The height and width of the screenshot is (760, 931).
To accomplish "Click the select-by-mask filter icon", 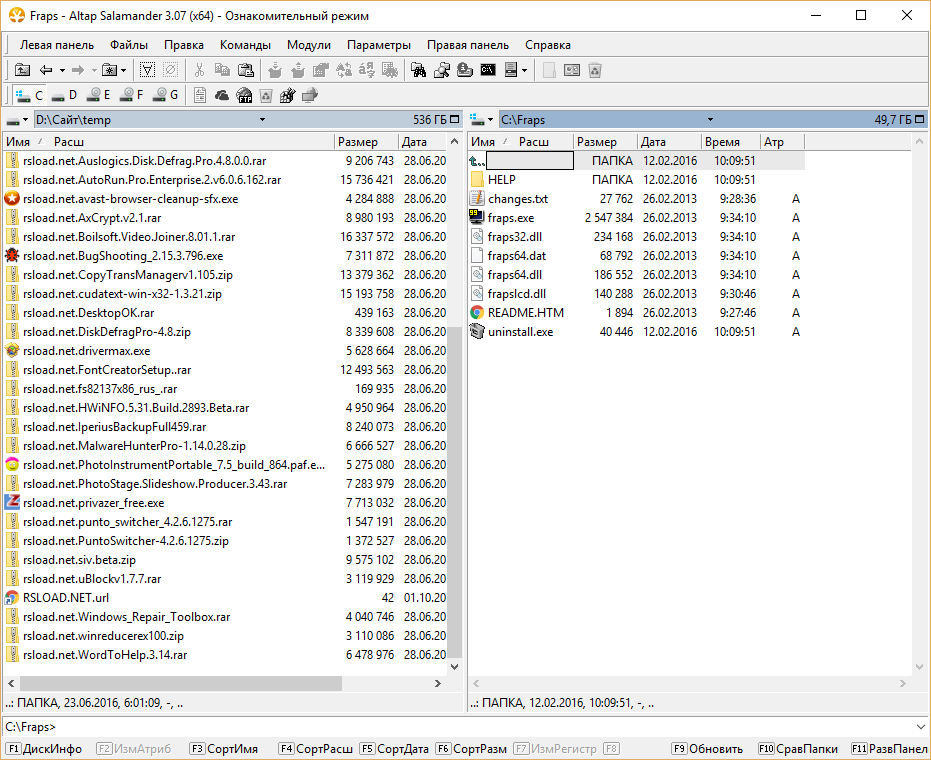I will point(147,70).
